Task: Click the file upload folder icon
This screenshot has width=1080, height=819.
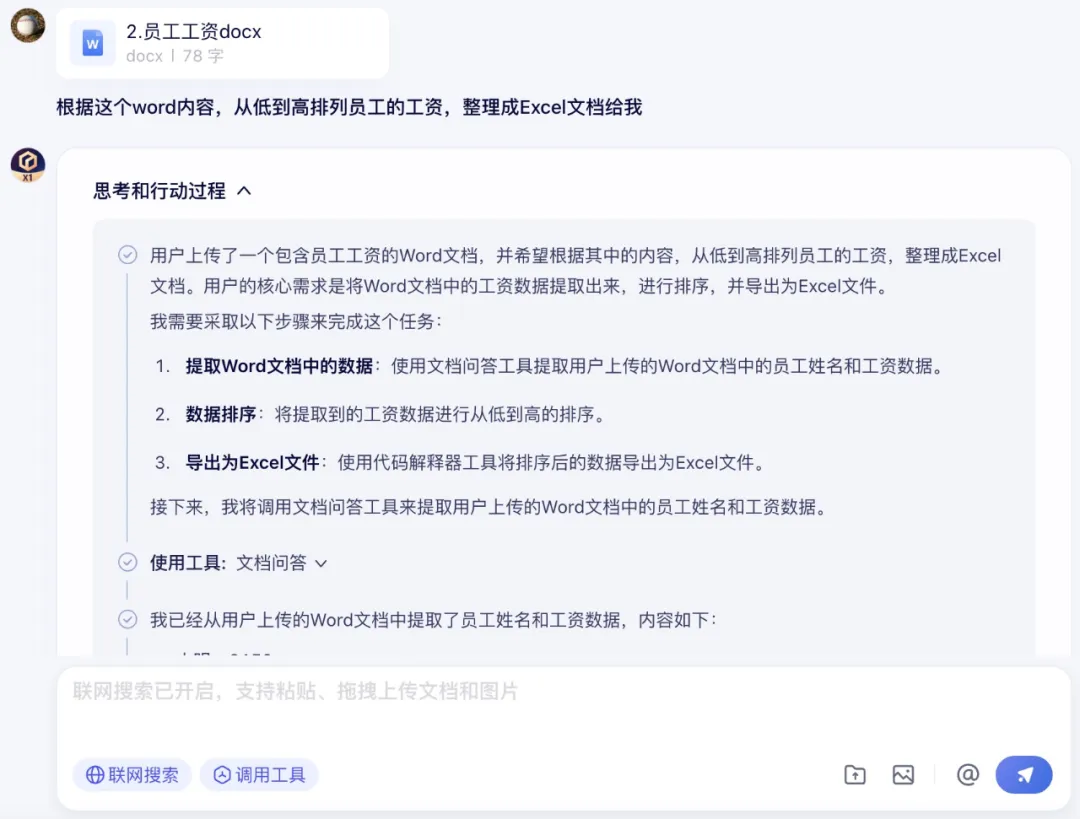Action: [855, 775]
